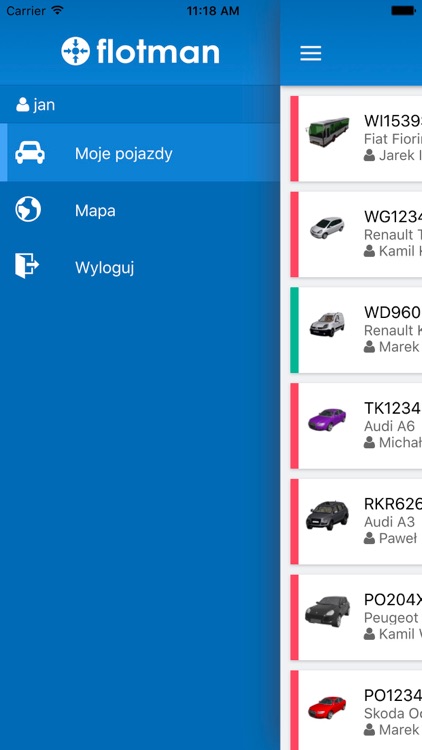Click the car icon beside Moje pojazdy
The image size is (422, 750).
click(30, 153)
